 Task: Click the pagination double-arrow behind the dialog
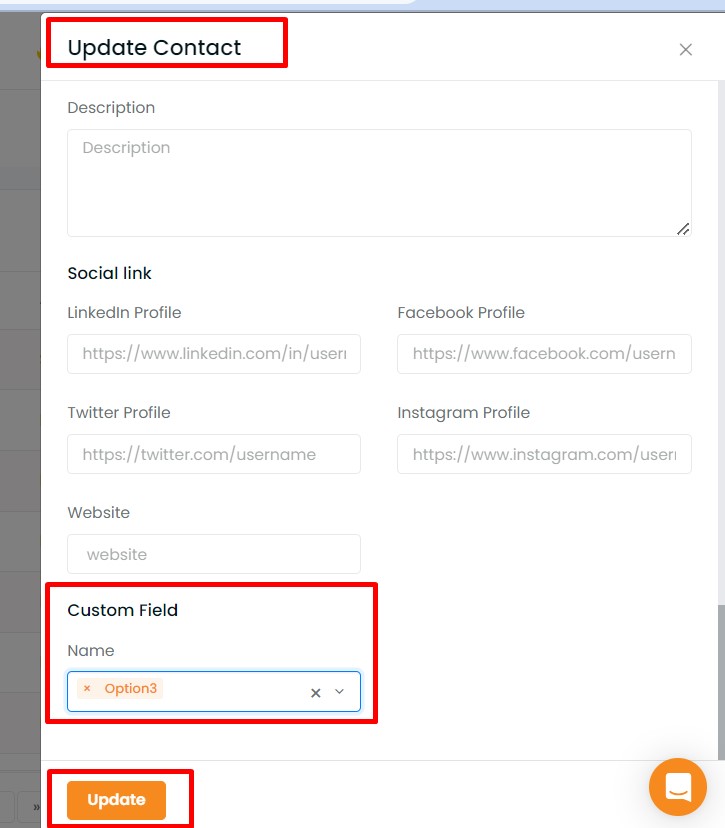coord(35,806)
